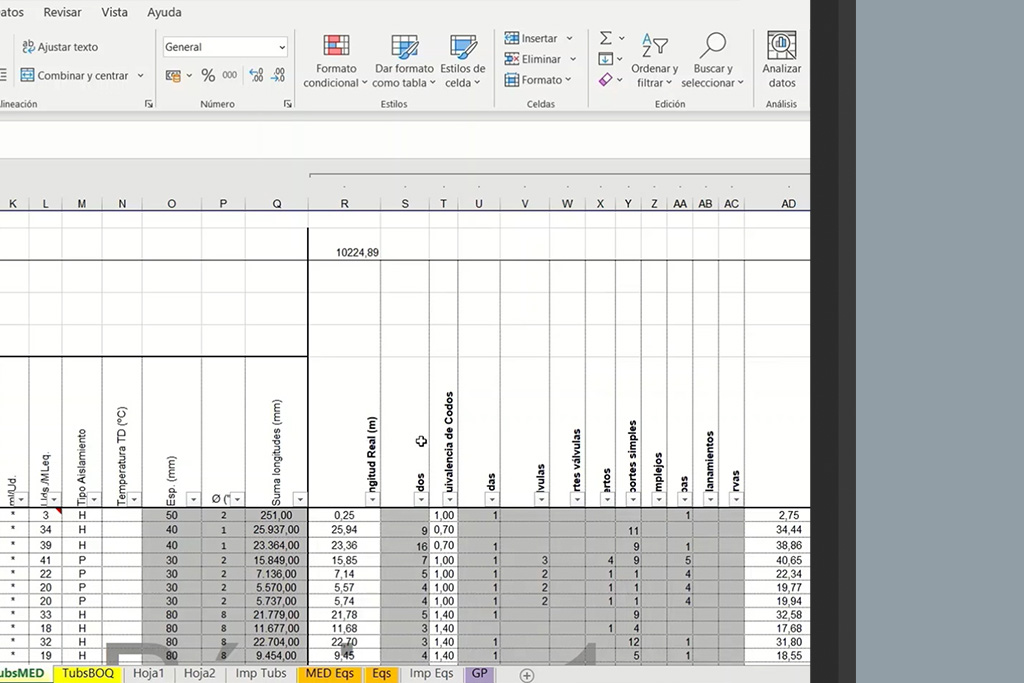The height and width of the screenshot is (683, 1024).
Task: Click Insertar cells button
Action: coord(532,39)
